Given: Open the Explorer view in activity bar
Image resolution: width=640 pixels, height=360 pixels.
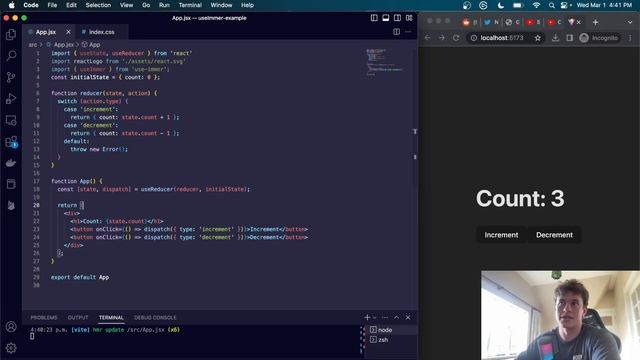Looking at the screenshot, I should pos(11,34).
